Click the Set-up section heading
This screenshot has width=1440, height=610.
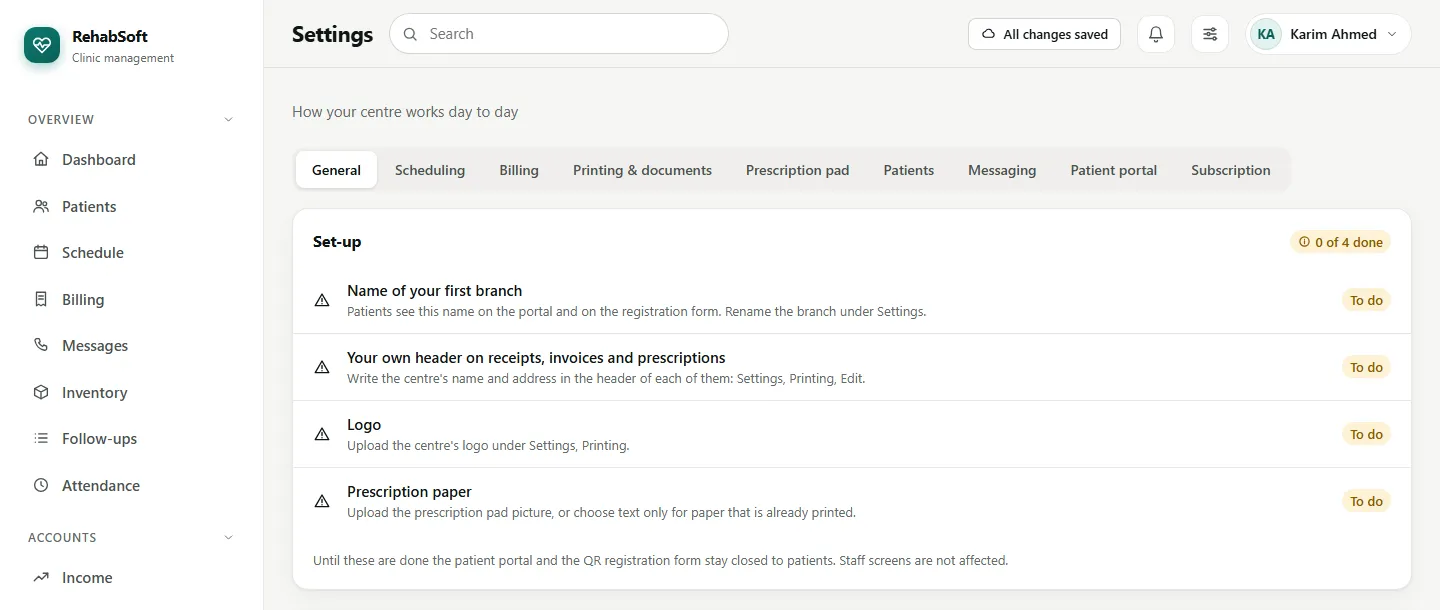(337, 242)
